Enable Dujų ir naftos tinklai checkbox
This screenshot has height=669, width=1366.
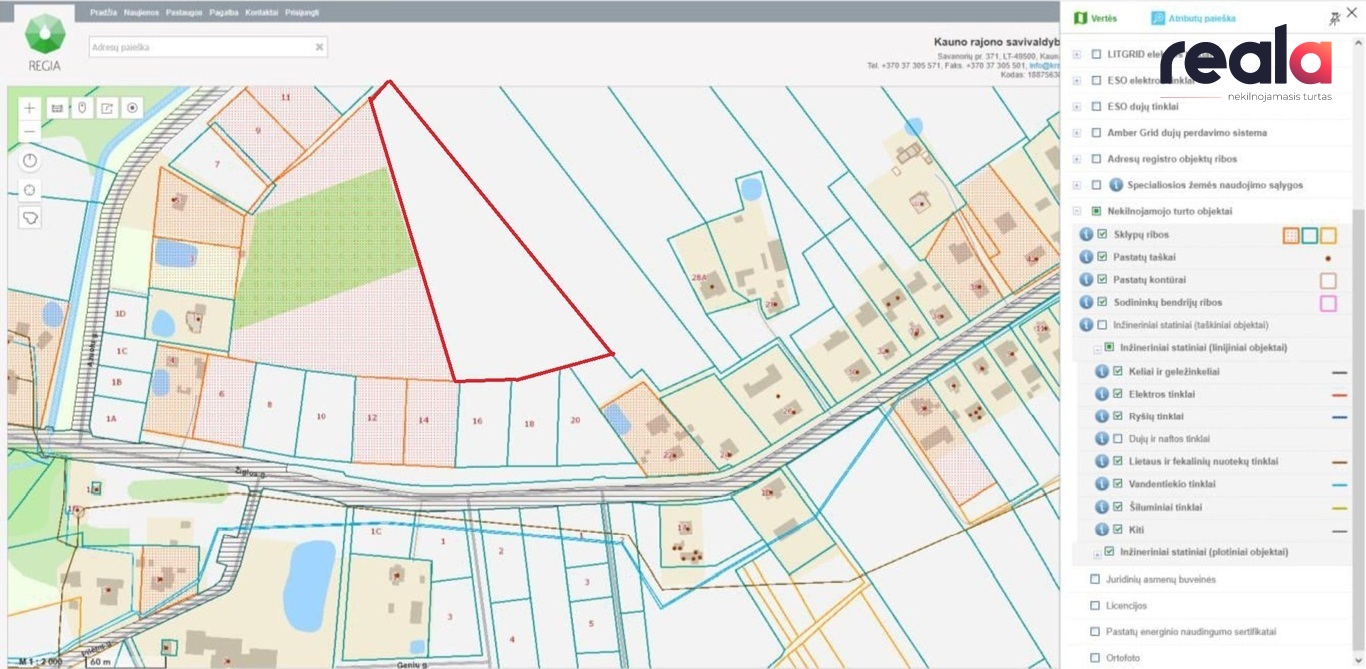point(1118,439)
